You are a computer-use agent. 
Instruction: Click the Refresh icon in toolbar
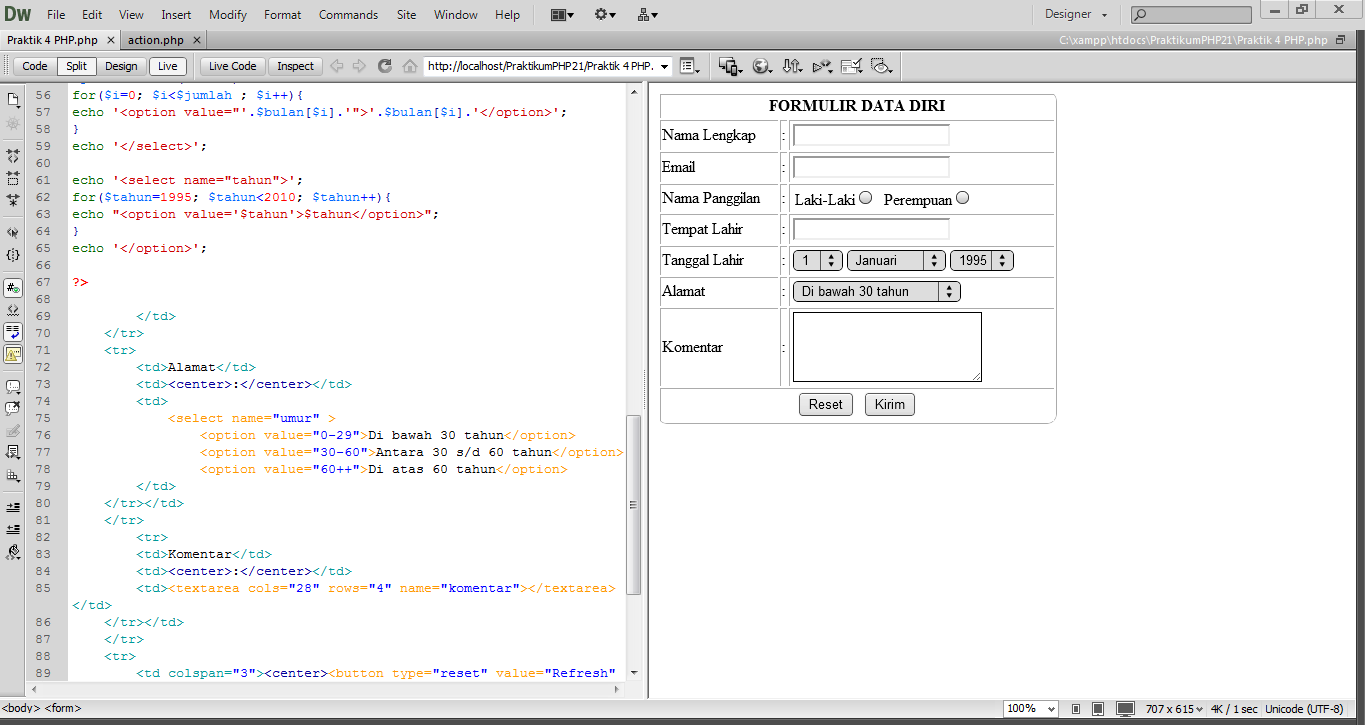pos(384,66)
